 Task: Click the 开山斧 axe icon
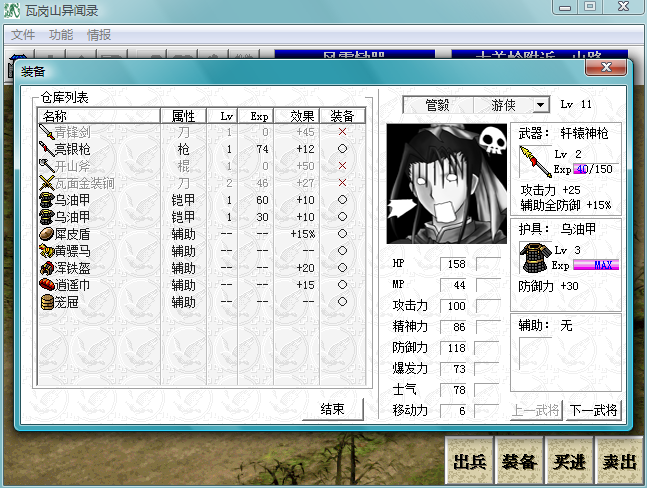click(x=47, y=166)
